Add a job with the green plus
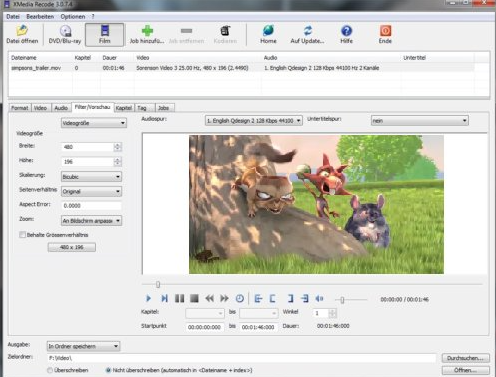This screenshot has width=496, height=377. (x=147, y=31)
